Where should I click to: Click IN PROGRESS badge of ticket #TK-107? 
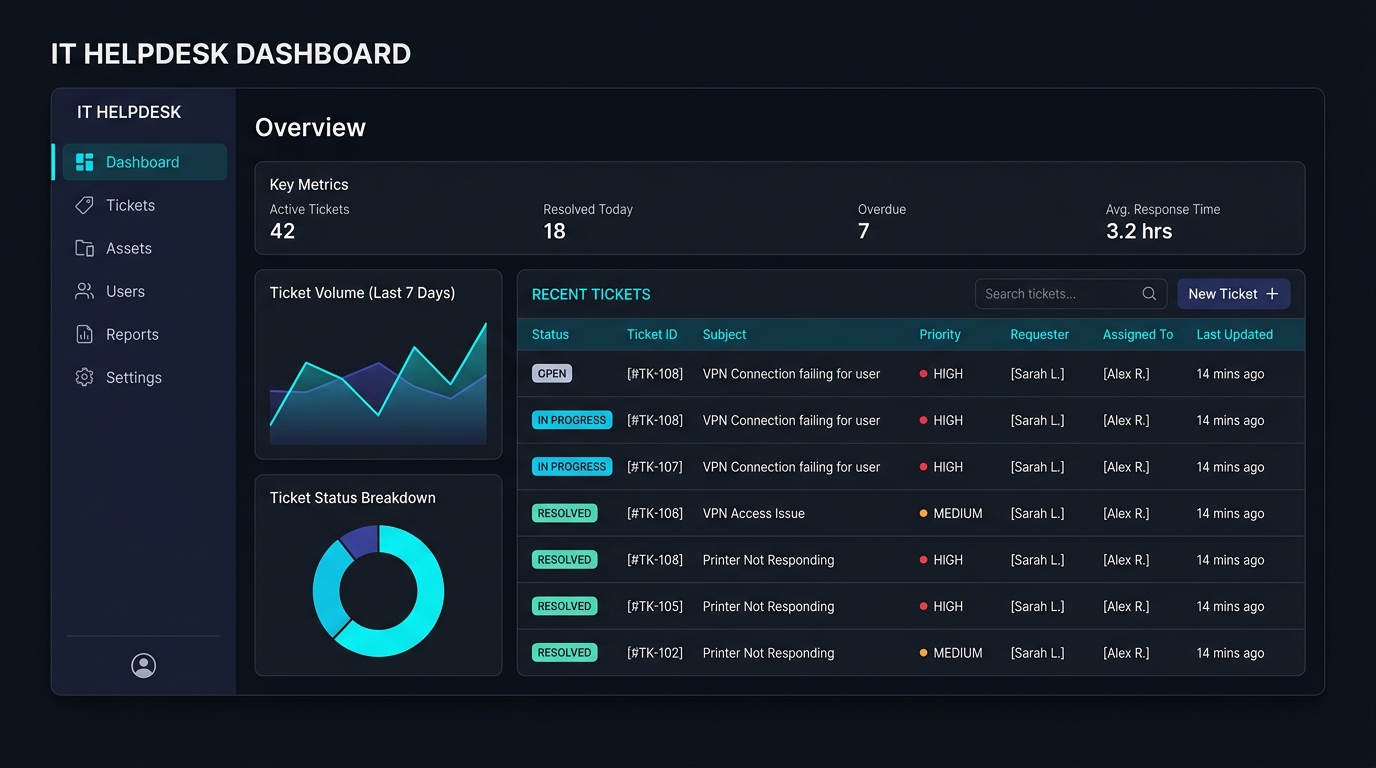pyautogui.click(x=572, y=467)
